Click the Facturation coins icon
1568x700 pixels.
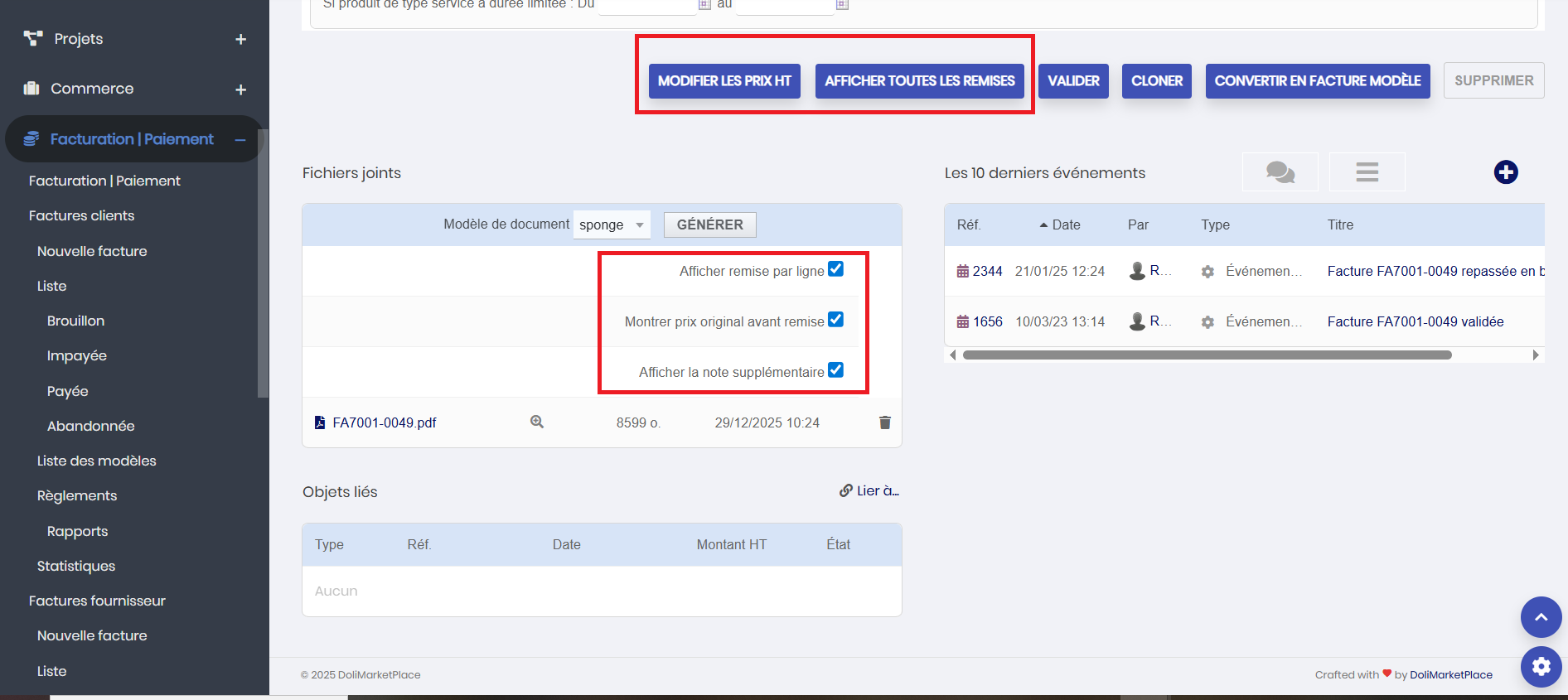coord(31,138)
